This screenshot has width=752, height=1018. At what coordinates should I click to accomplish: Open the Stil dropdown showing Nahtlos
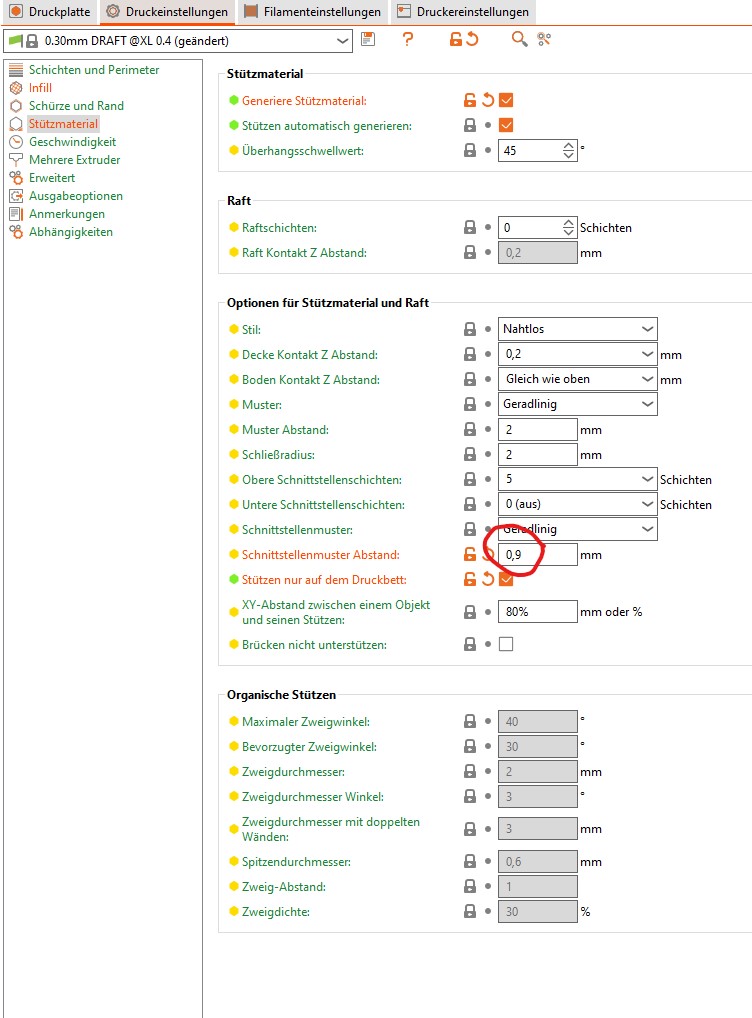(x=577, y=329)
